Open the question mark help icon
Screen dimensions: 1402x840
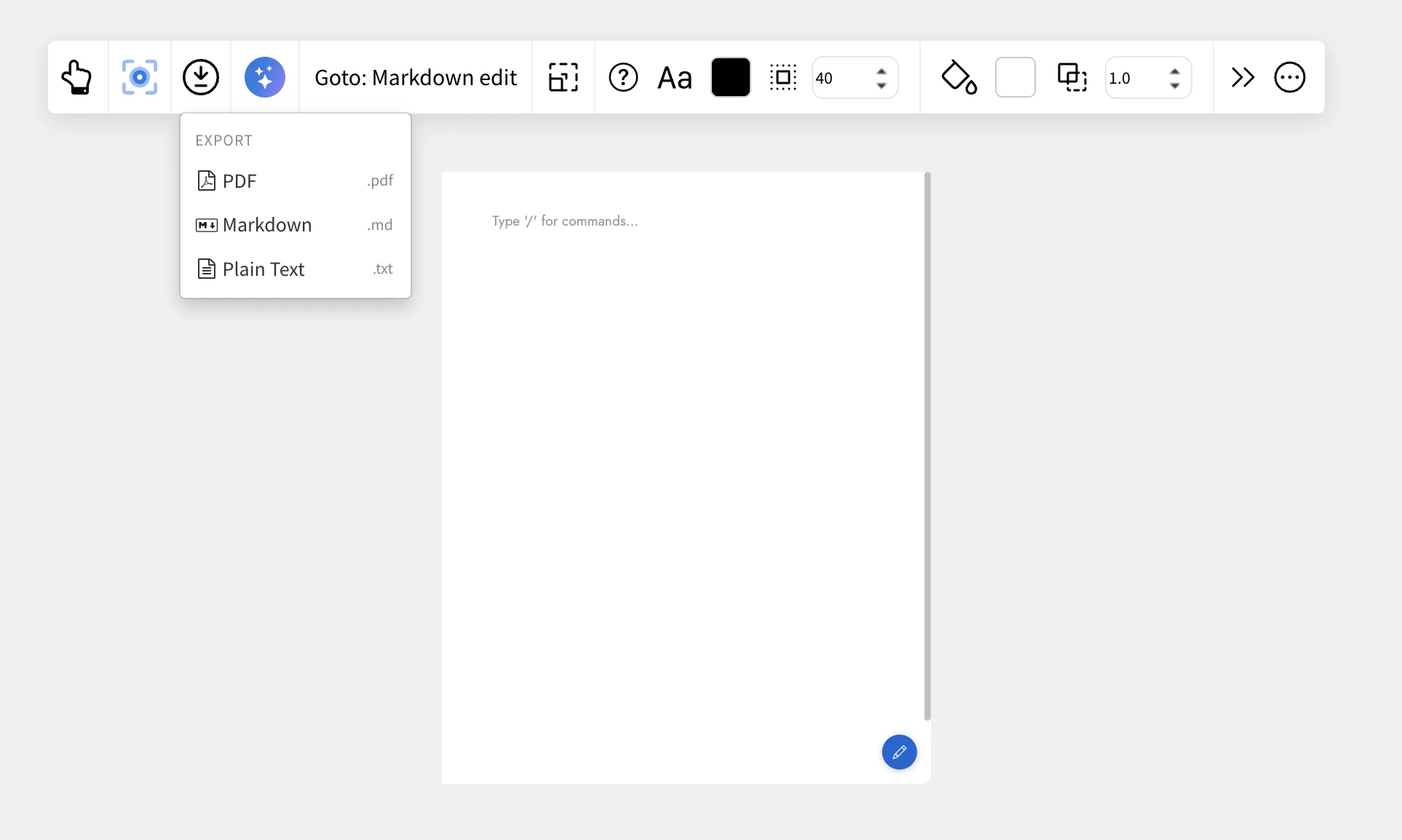click(x=623, y=77)
